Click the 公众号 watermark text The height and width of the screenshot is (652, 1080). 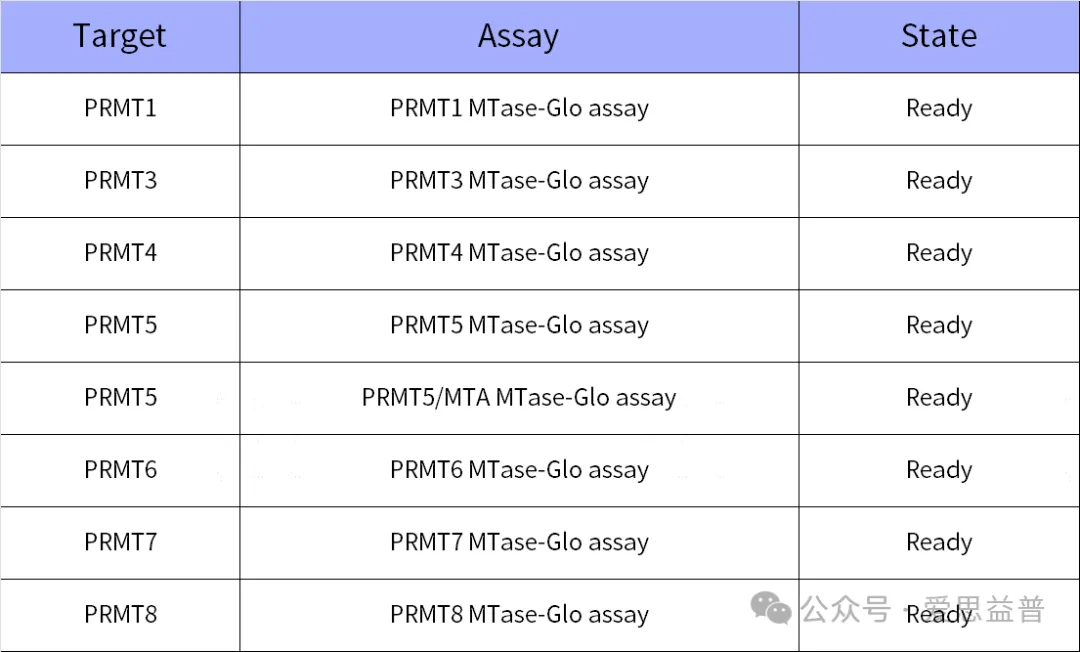pyautogui.click(x=846, y=609)
